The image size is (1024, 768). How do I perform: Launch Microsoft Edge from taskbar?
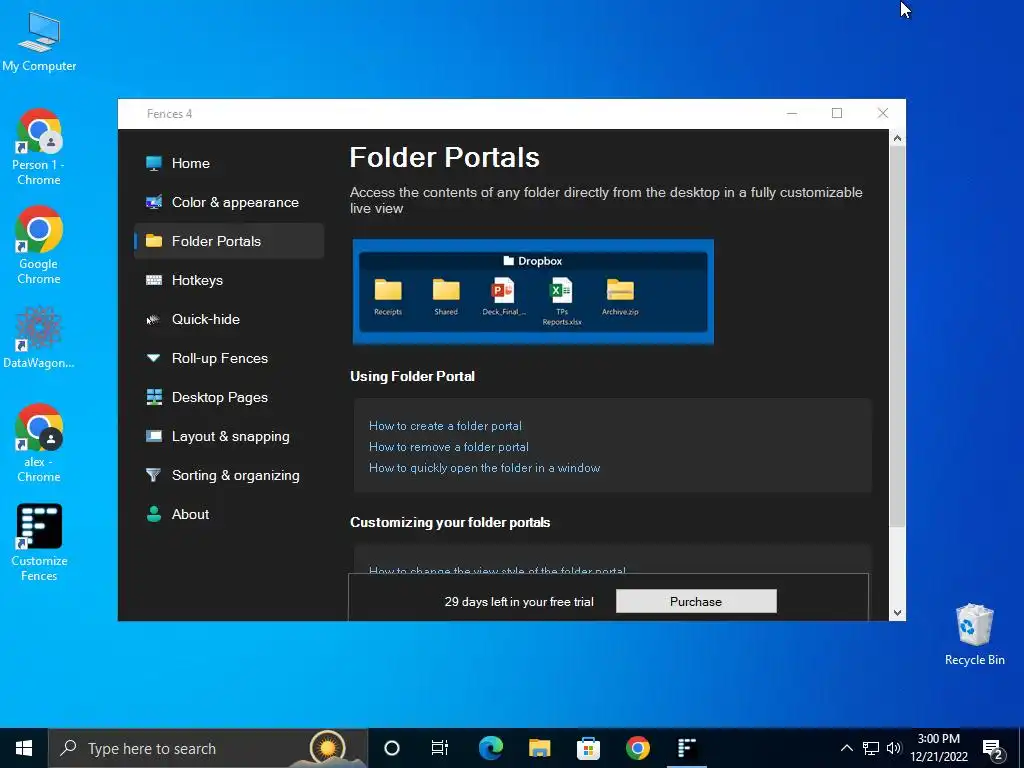[490, 748]
